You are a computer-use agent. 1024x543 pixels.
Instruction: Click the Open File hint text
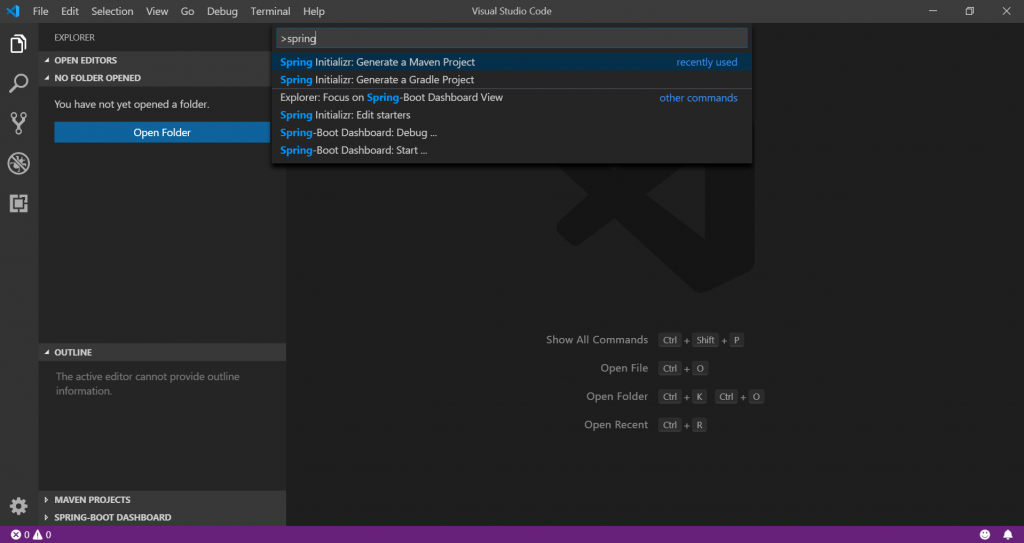pos(624,369)
